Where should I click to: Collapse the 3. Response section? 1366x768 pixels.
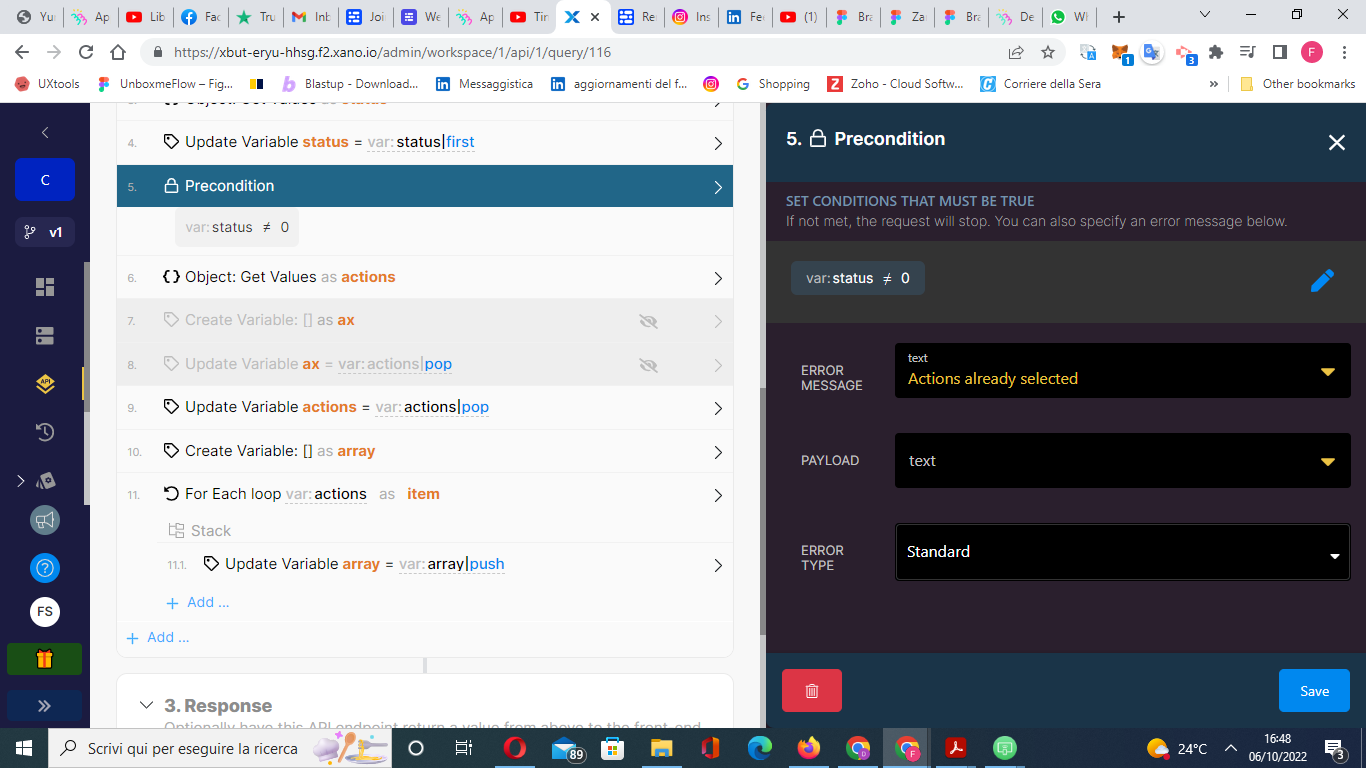click(x=146, y=705)
